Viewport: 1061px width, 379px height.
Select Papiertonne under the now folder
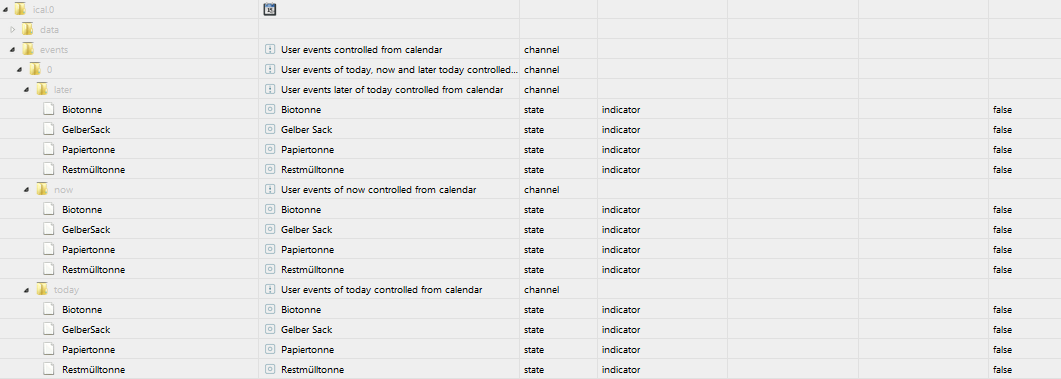pos(89,250)
